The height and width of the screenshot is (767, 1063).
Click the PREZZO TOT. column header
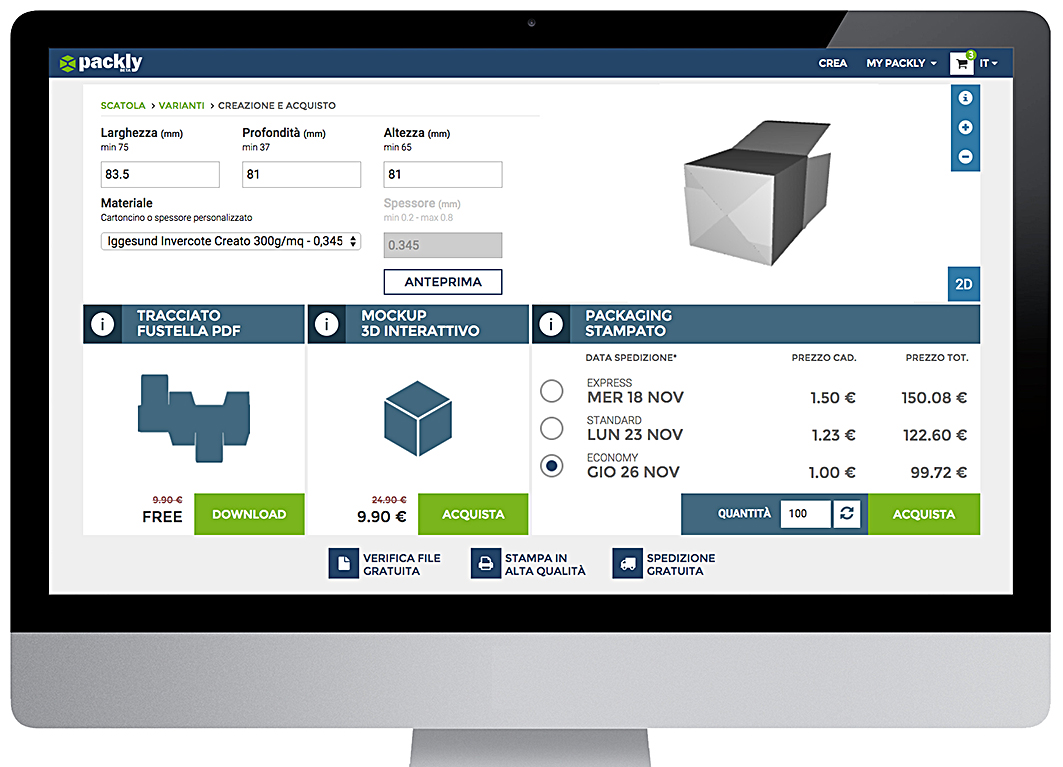point(937,357)
